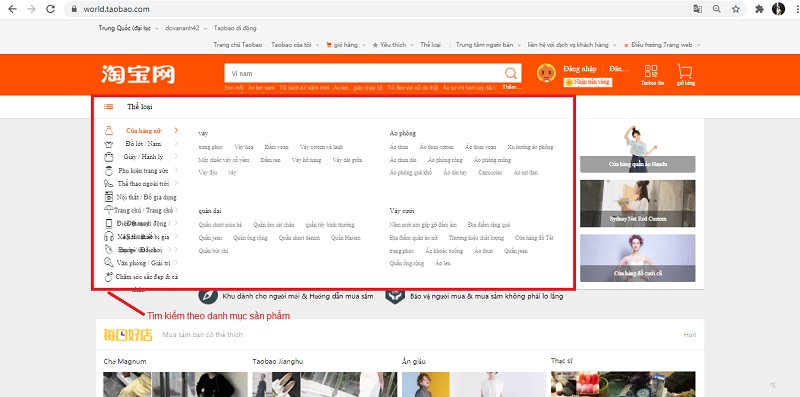
Task: Open Áo len nam search suggestion
Action: [261, 88]
